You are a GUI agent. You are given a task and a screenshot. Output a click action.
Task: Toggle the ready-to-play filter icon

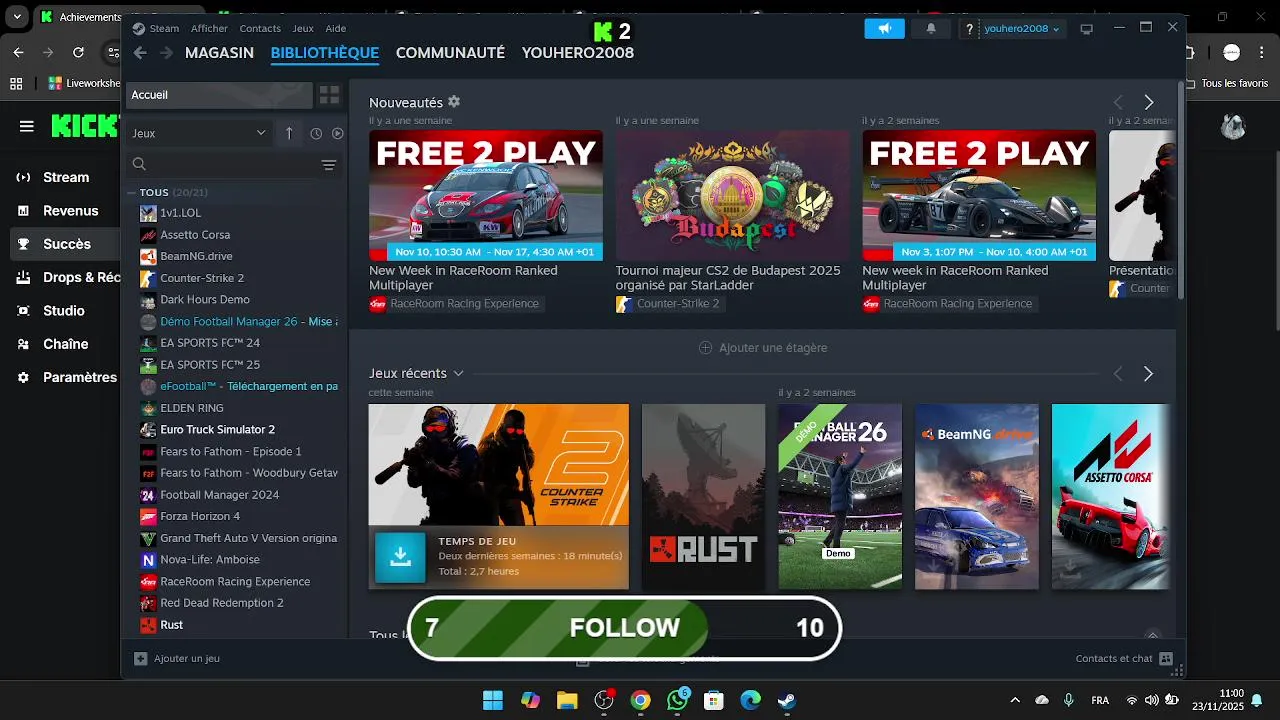pos(337,133)
